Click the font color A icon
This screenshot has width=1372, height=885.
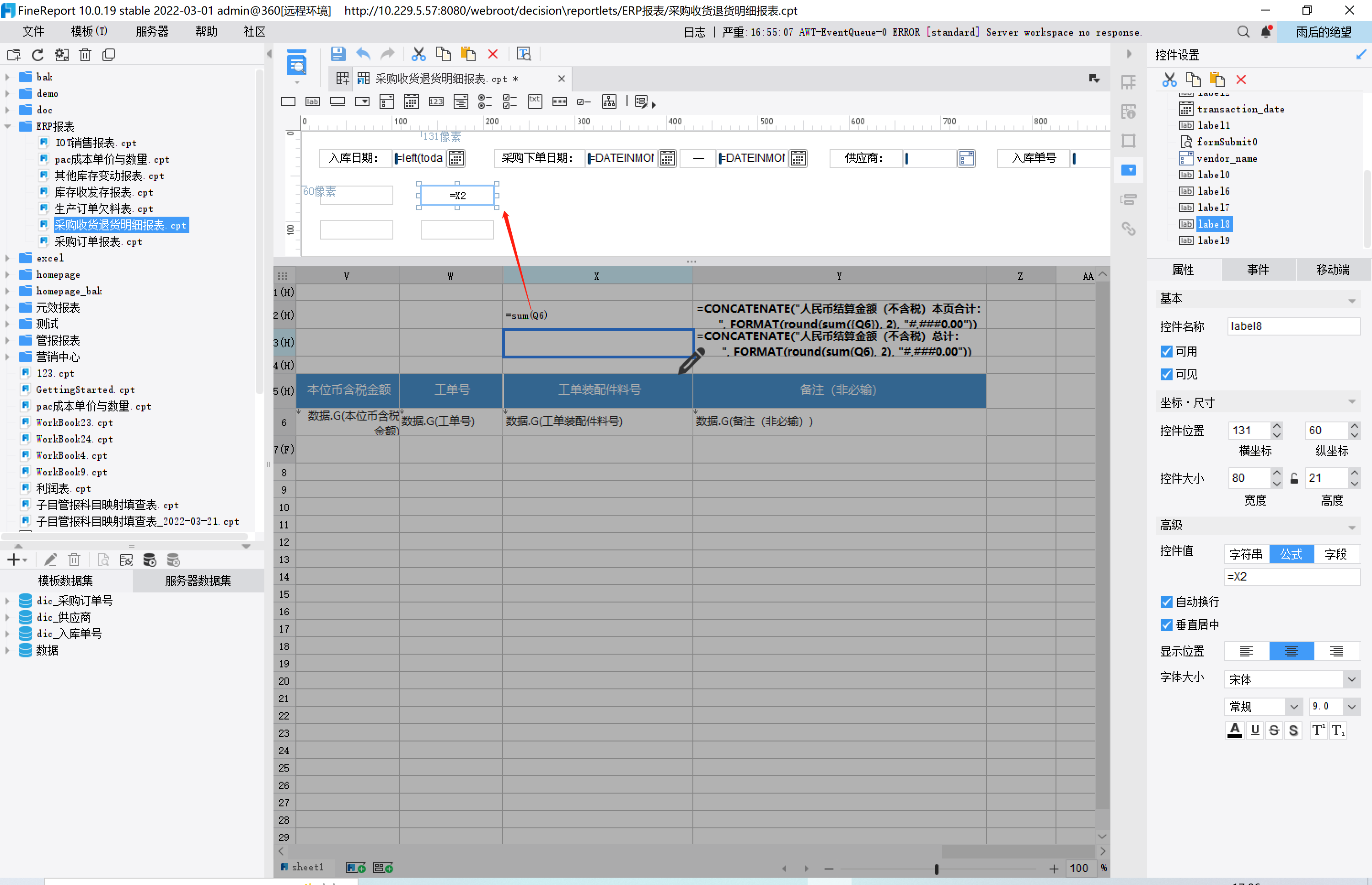(x=1235, y=730)
